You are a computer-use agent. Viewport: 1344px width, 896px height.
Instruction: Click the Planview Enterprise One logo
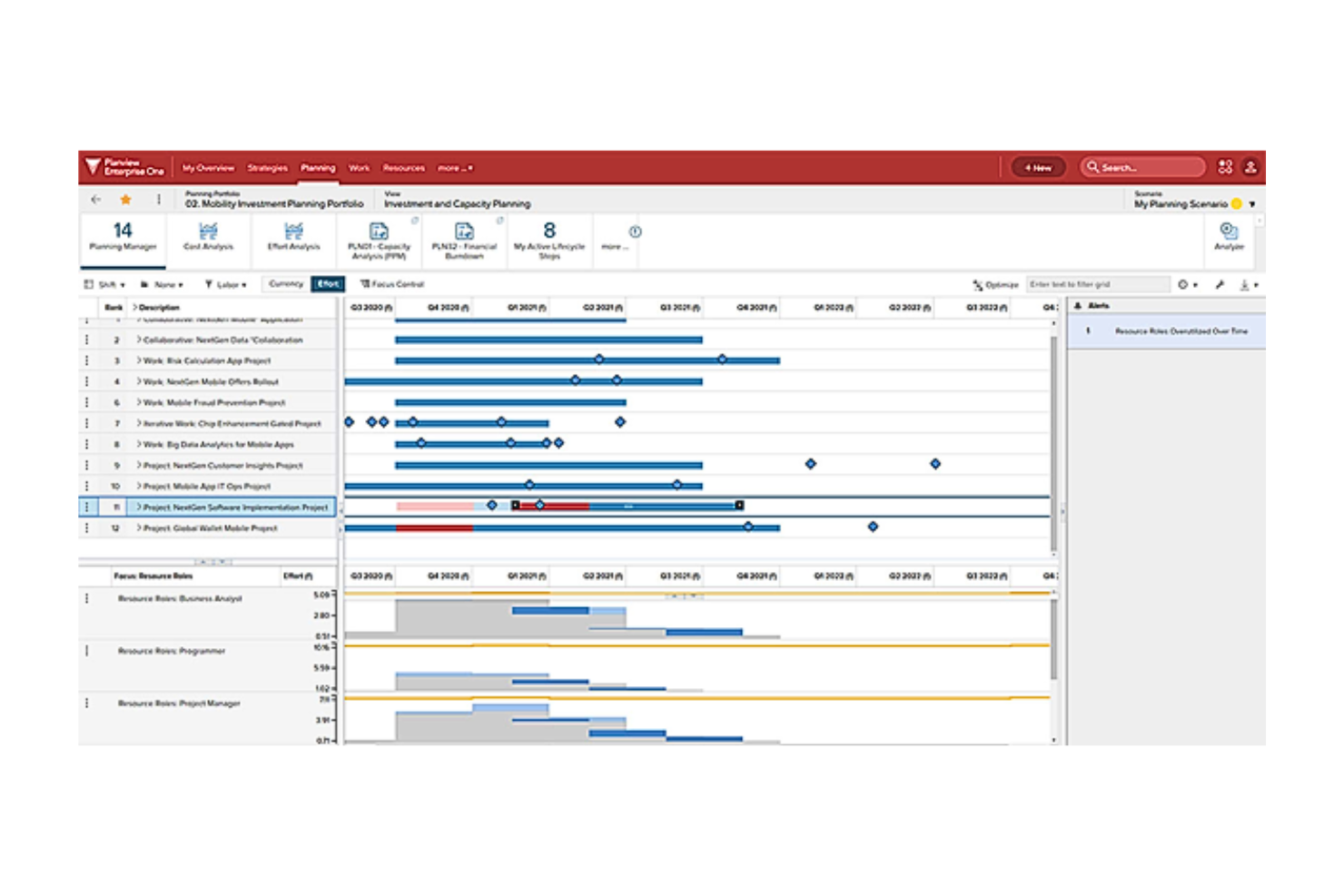click(124, 167)
